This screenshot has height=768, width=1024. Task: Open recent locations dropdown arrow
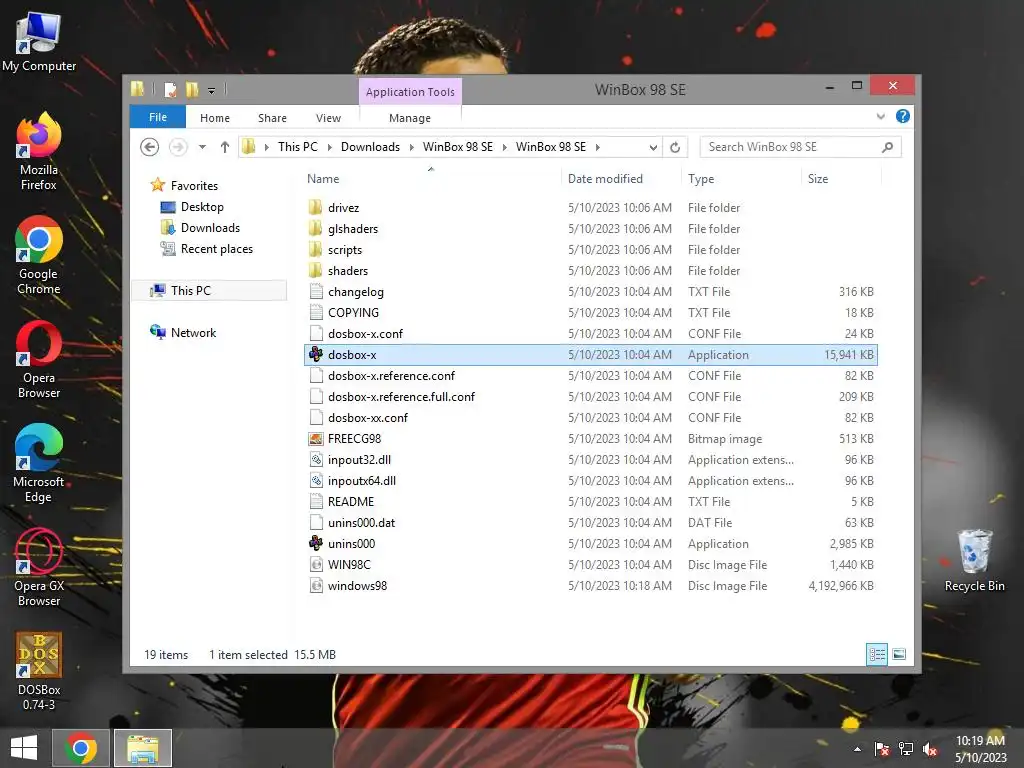[202, 147]
